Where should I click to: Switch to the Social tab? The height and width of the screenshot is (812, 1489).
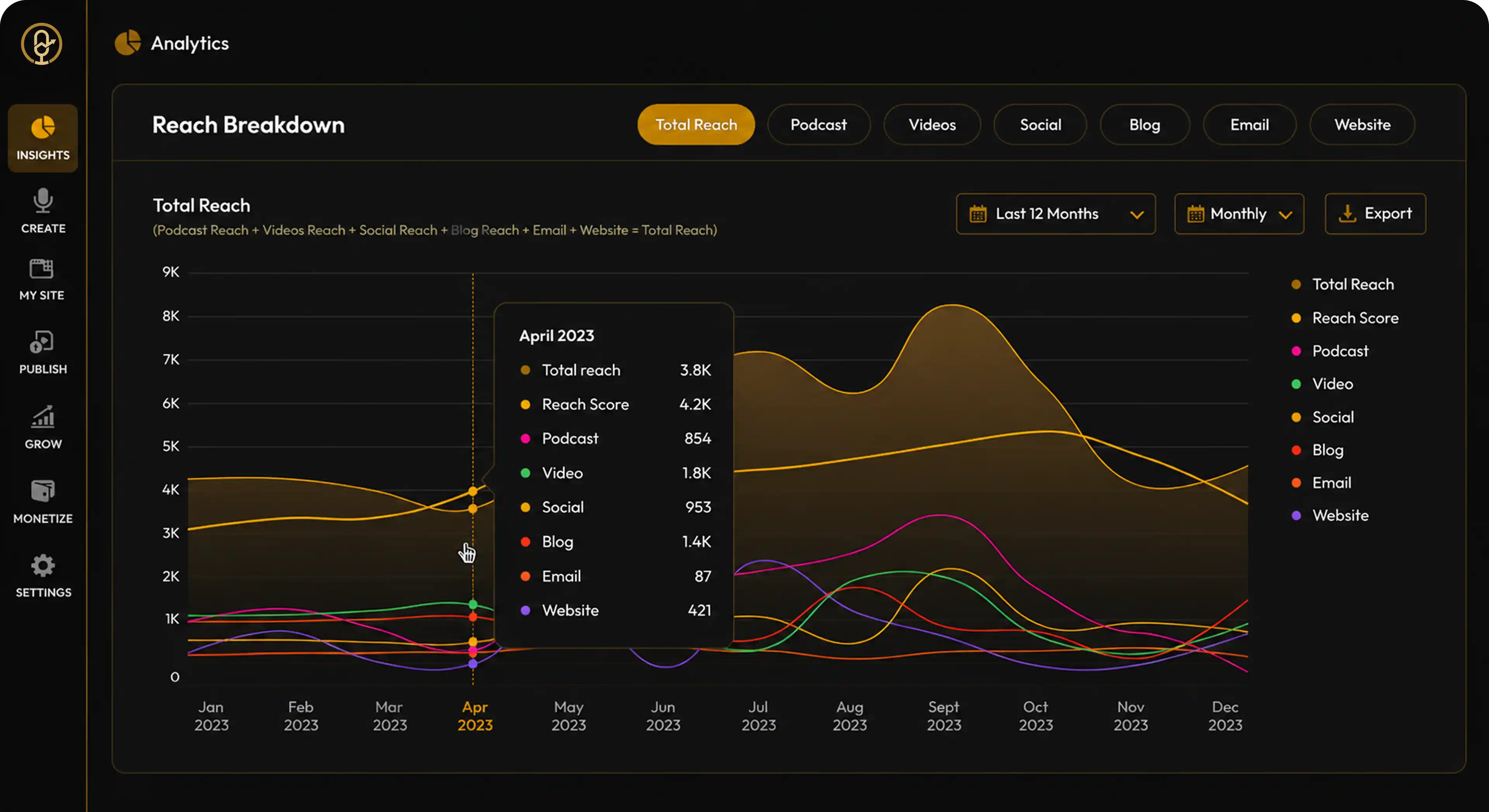coord(1040,124)
